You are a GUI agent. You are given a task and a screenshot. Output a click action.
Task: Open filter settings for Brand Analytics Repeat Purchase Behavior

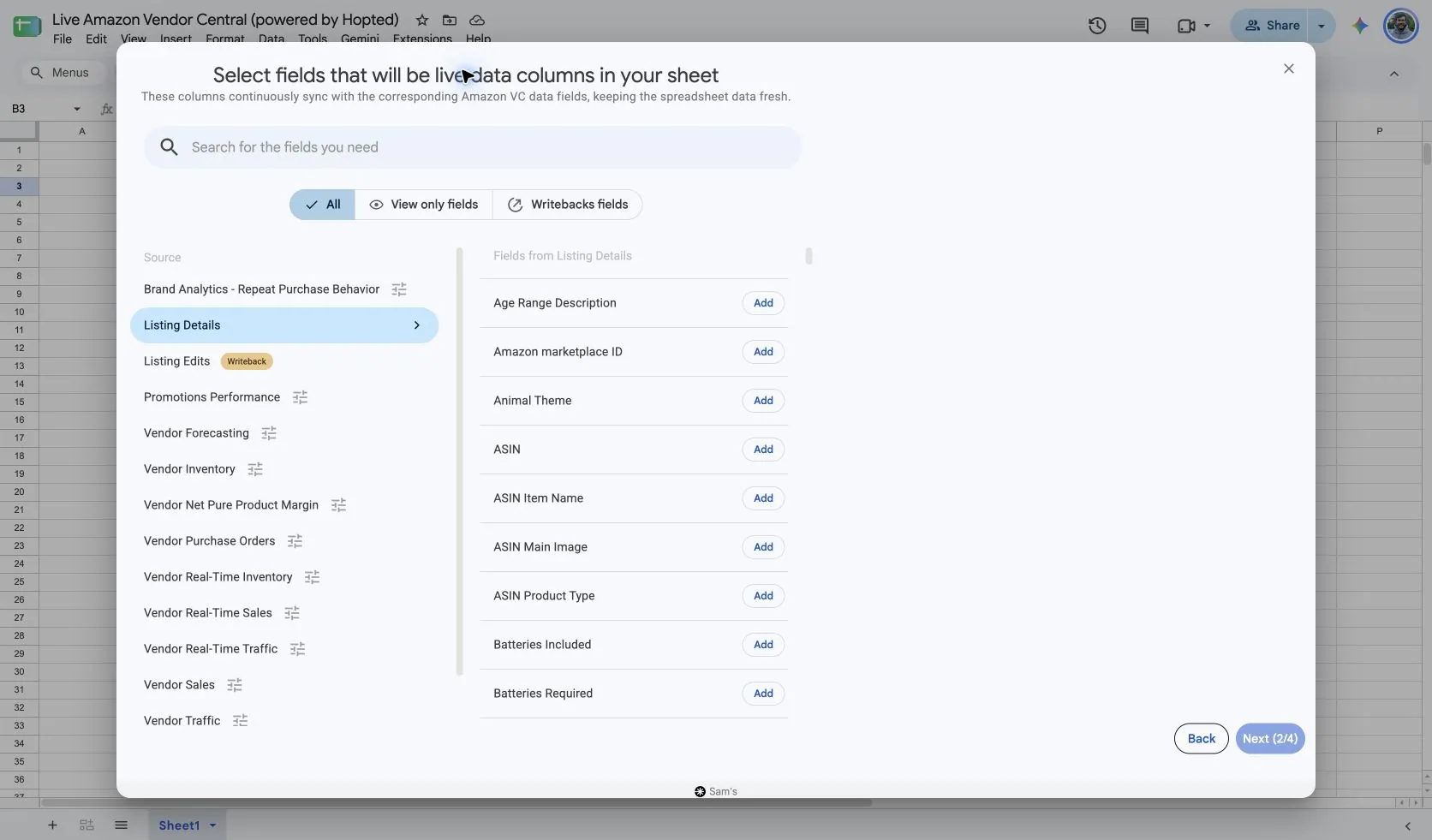[399, 289]
